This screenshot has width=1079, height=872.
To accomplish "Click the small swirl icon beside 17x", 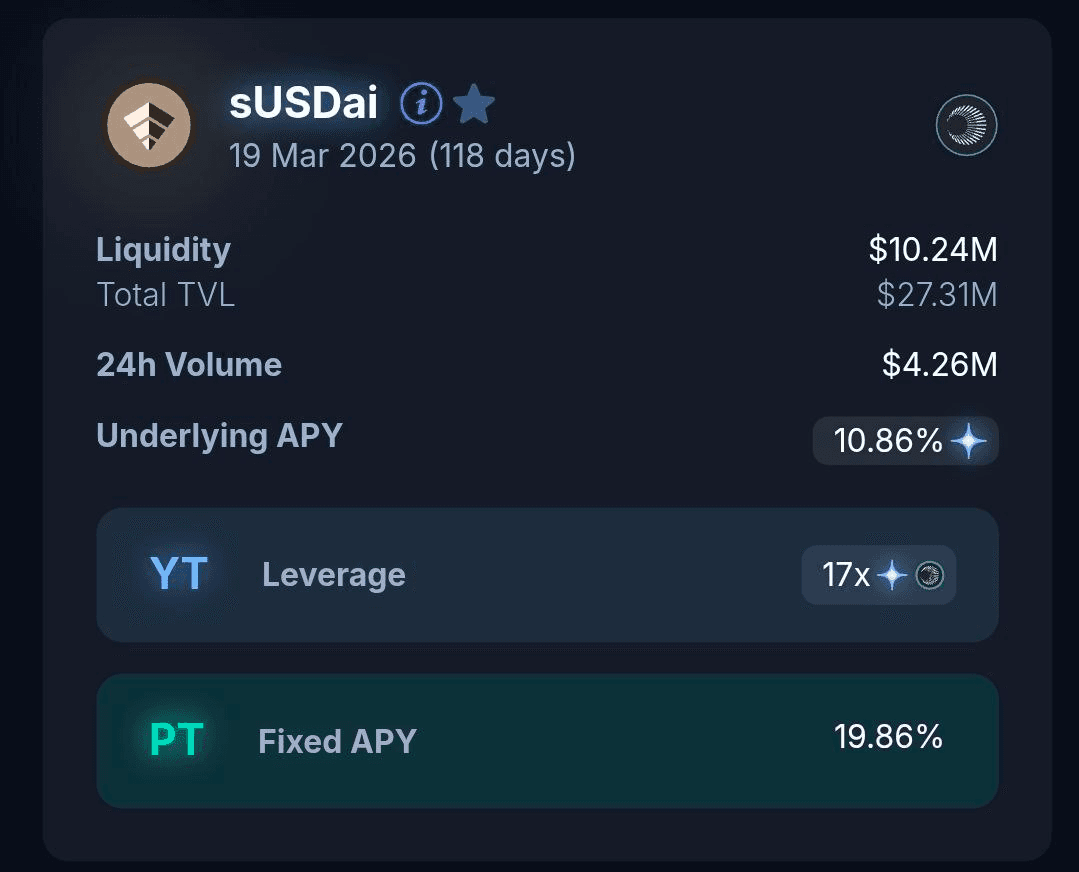I will coord(930,575).
